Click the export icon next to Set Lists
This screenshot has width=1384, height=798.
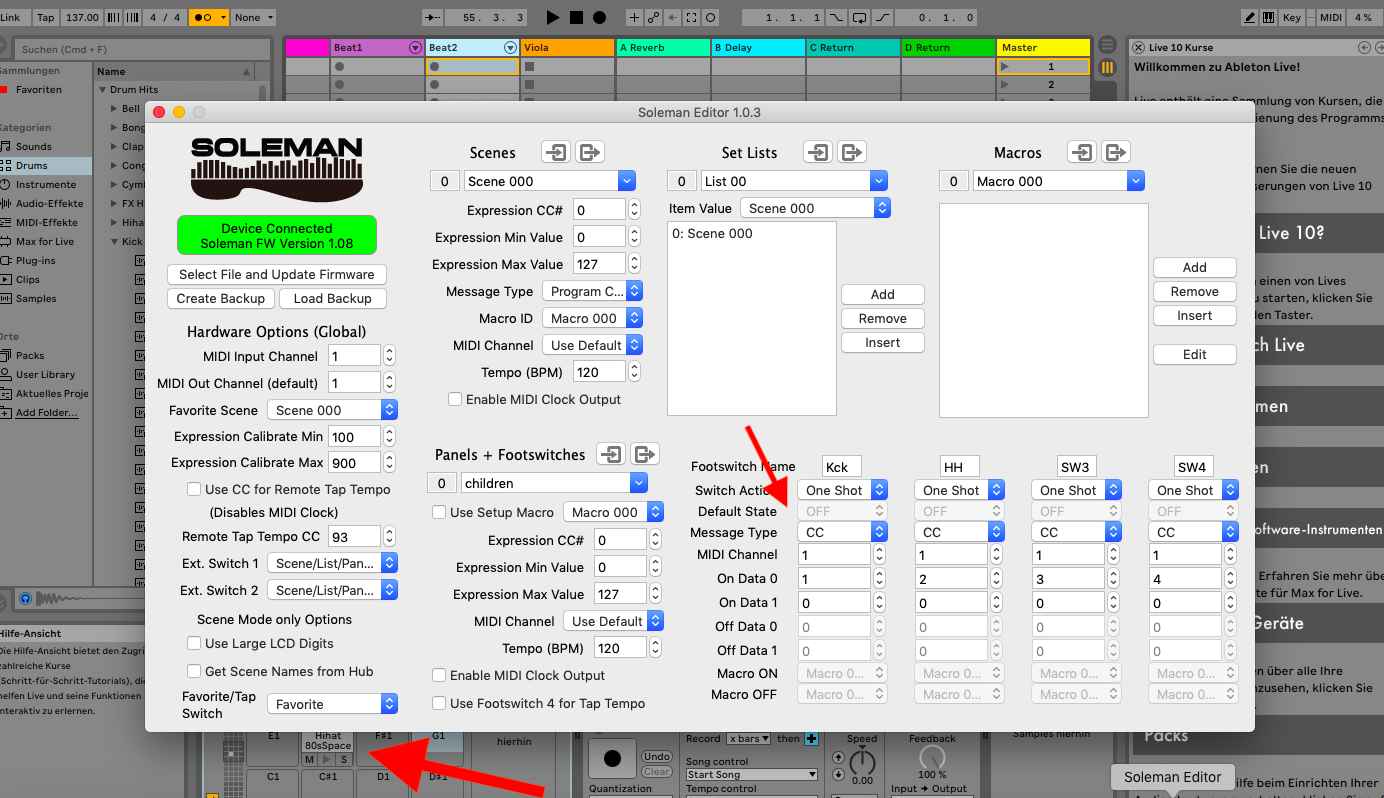(x=852, y=152)
